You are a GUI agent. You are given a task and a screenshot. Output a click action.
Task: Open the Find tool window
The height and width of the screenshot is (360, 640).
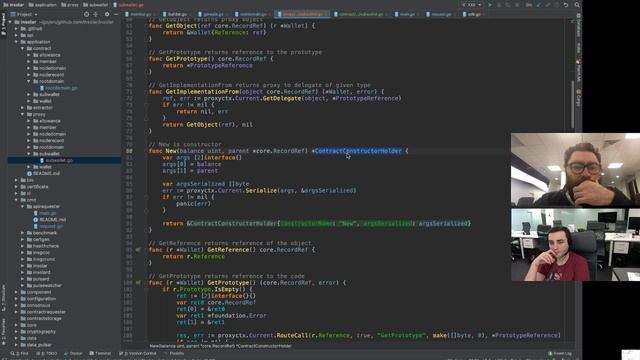pyautogui.click(x=20, y=353)
